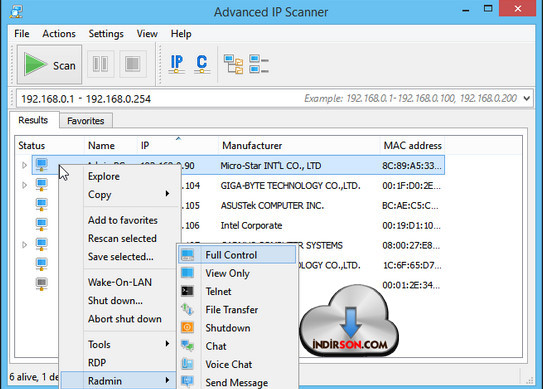Select the 'ASUSTek COMPUTER INC.' cell
The image size is (543, 389).
(x=272, y=205)
